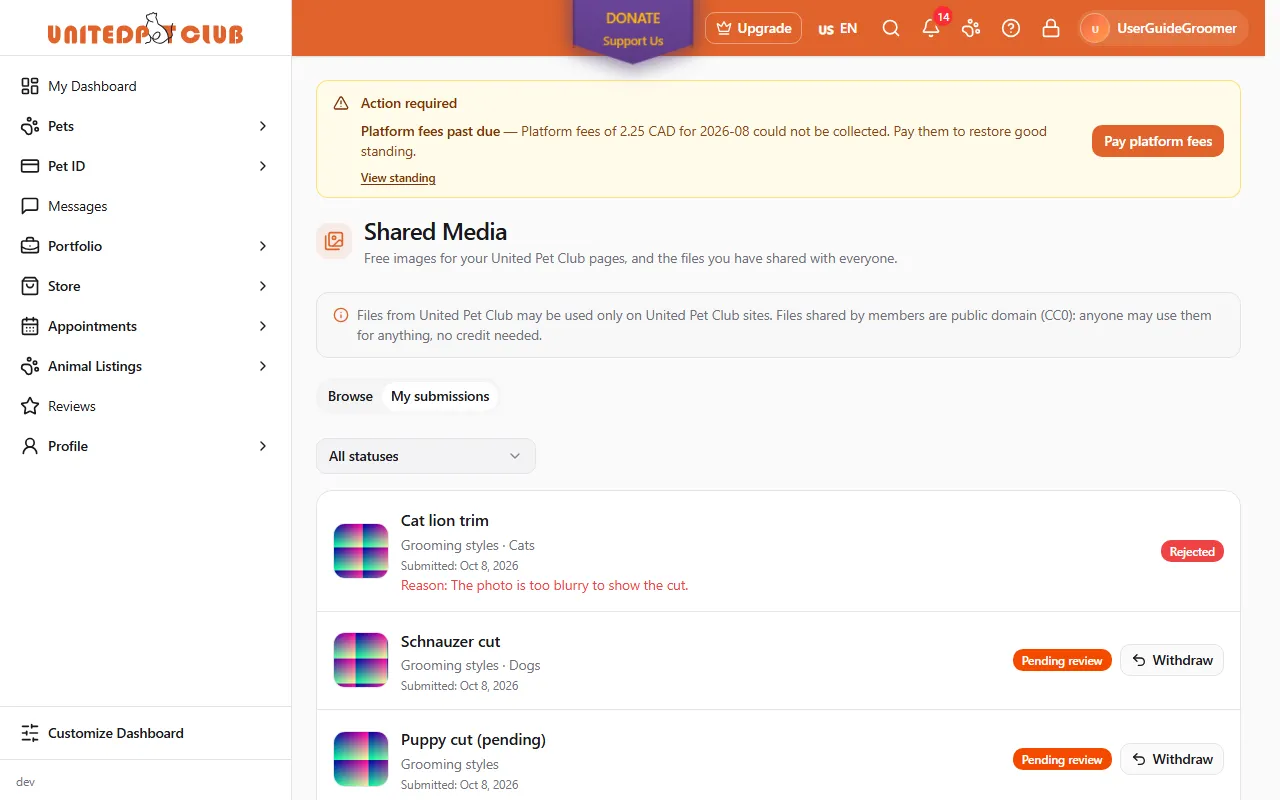The image size is (1280, 800).
Task: Expand the Appointments chevron
Action: pos(263,326)
